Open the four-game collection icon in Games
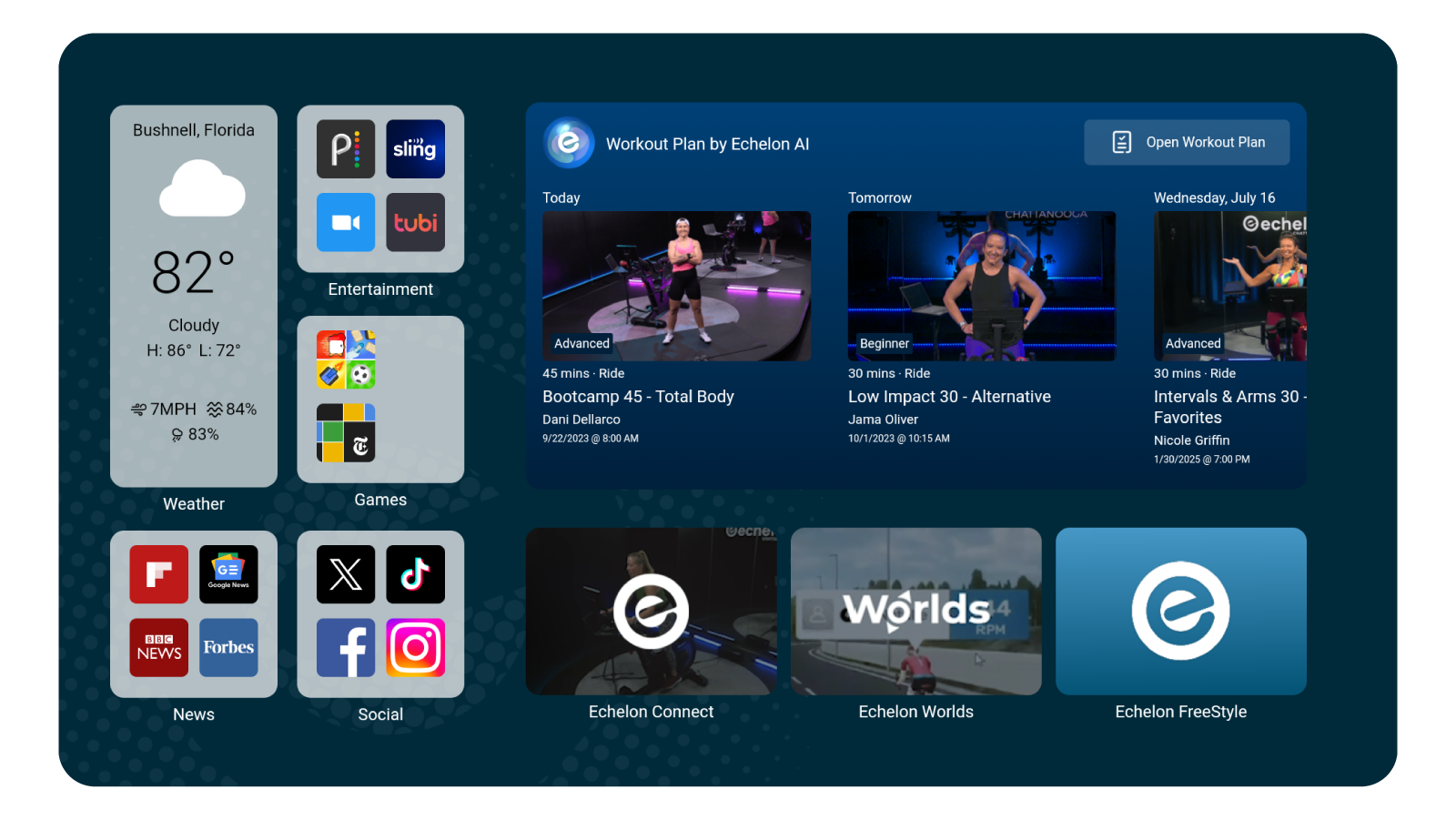Viewport: 1456px width, 820px height. [x=346, y=359]
